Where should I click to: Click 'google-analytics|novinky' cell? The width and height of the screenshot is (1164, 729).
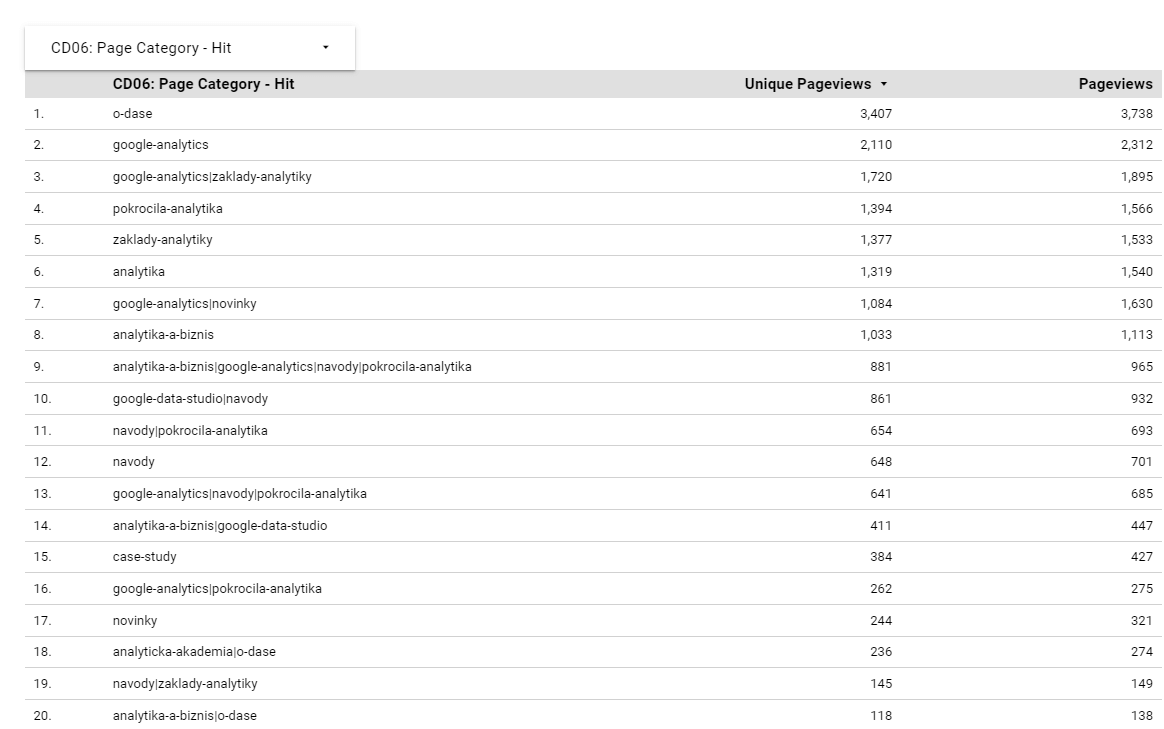pyautogui.click(x=185, y=304)
